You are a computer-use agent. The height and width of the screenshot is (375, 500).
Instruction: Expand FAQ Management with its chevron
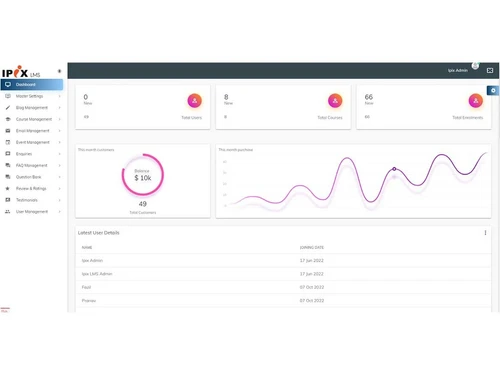(x=60, y=165)
